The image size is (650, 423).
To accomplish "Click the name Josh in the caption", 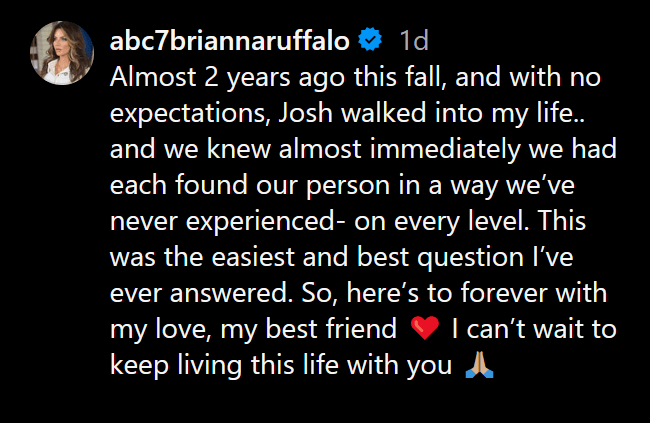I will click(306, 113).
